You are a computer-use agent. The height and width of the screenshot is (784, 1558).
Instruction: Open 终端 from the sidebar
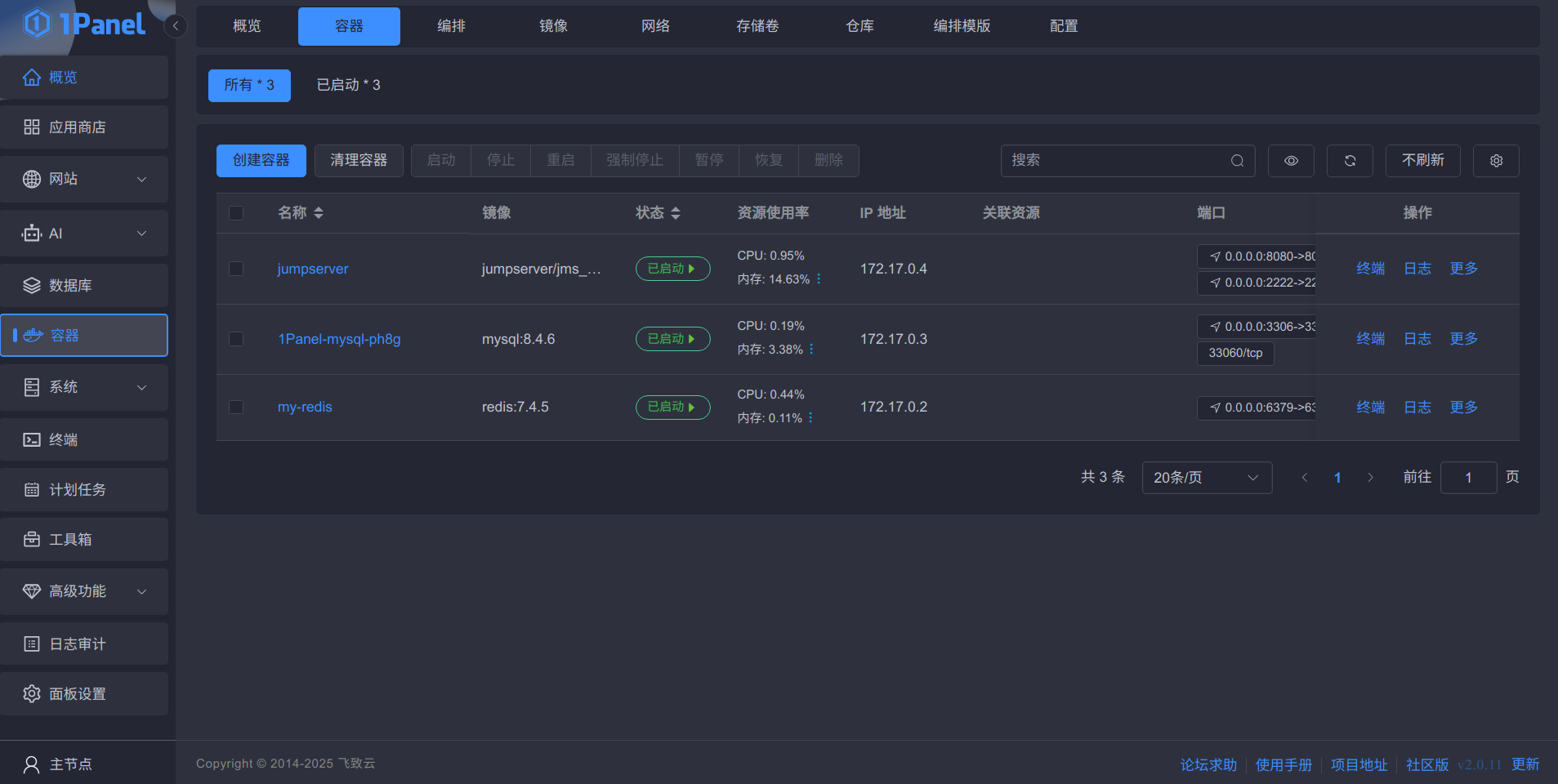[x=84, y=439]
